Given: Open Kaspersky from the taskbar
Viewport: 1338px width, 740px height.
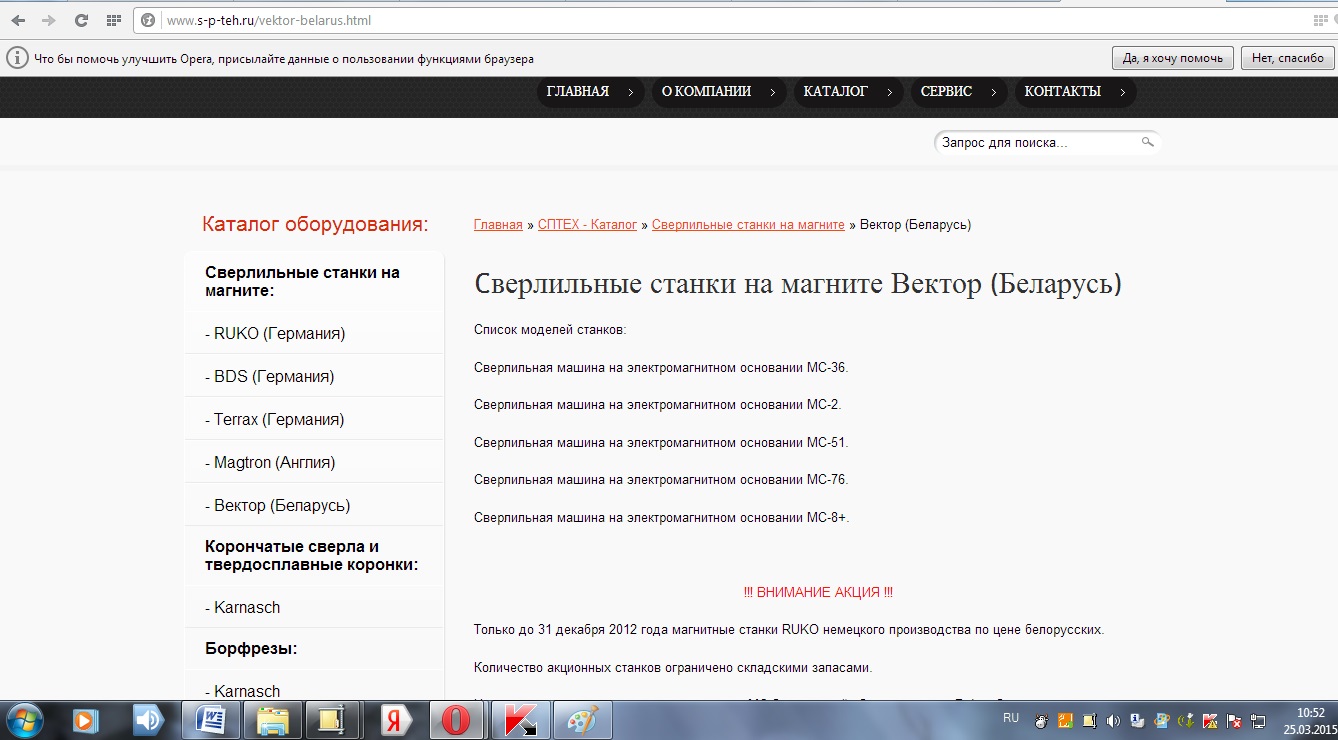Looking at the screenshot, I should point(521,720).
